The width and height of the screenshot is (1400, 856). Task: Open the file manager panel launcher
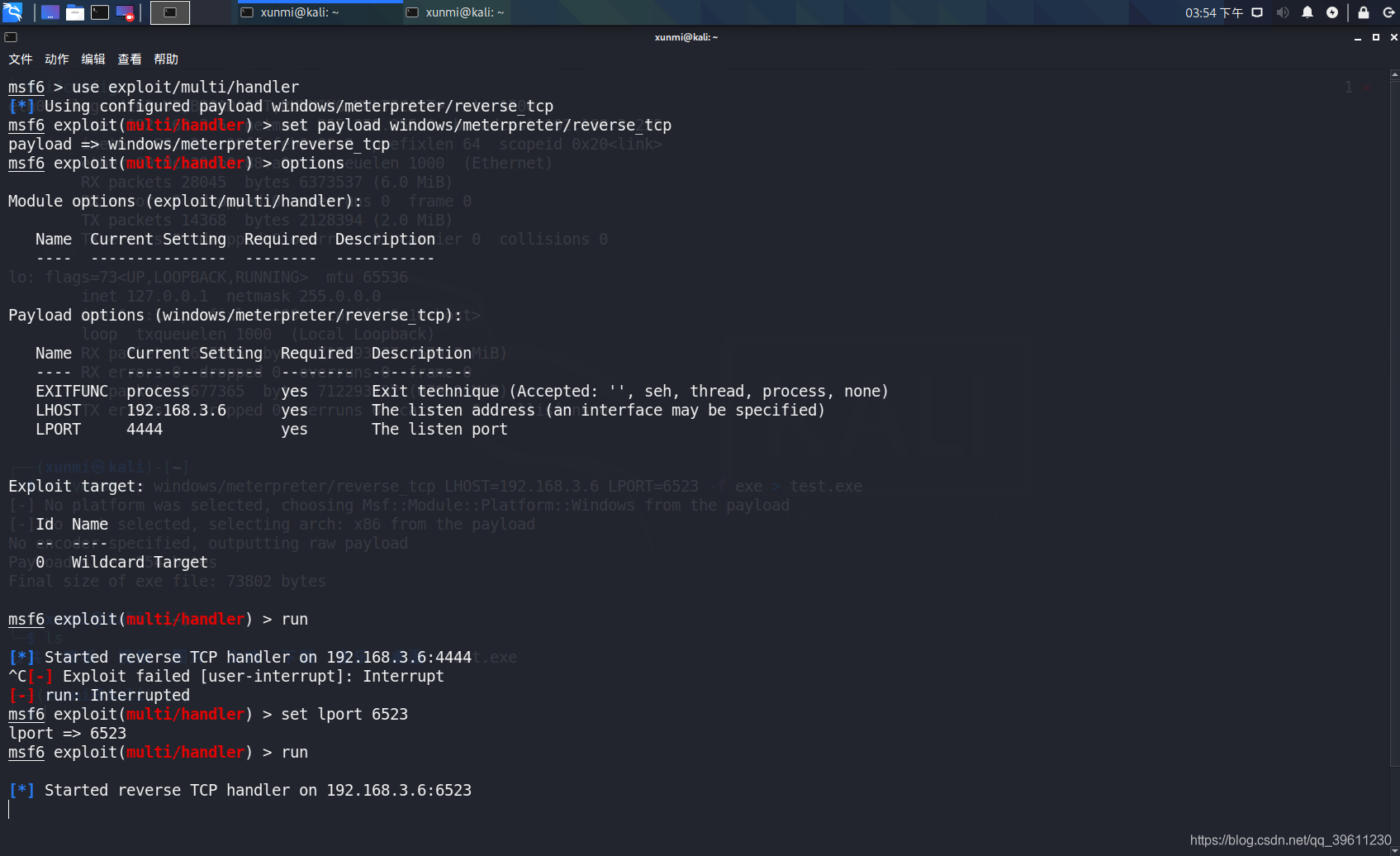75,12
